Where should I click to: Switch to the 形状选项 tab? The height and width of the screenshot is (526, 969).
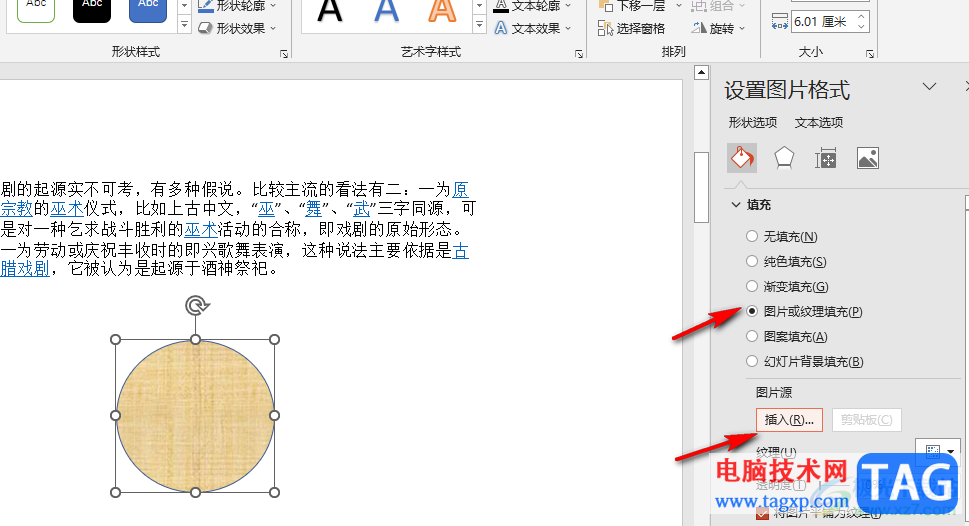pos(752,122)
